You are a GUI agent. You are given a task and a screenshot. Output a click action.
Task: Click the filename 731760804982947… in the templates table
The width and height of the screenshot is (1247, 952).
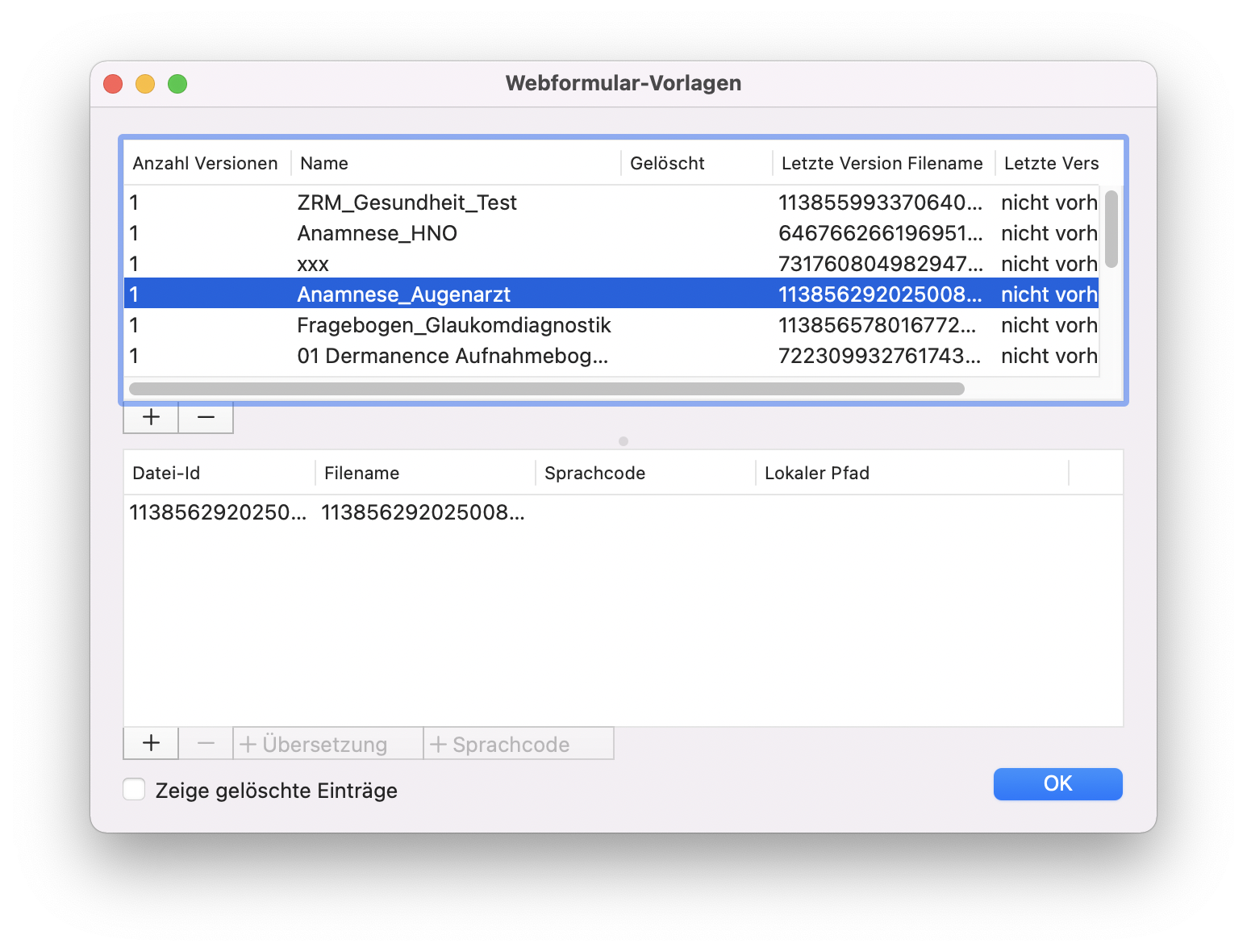(881, 264)
